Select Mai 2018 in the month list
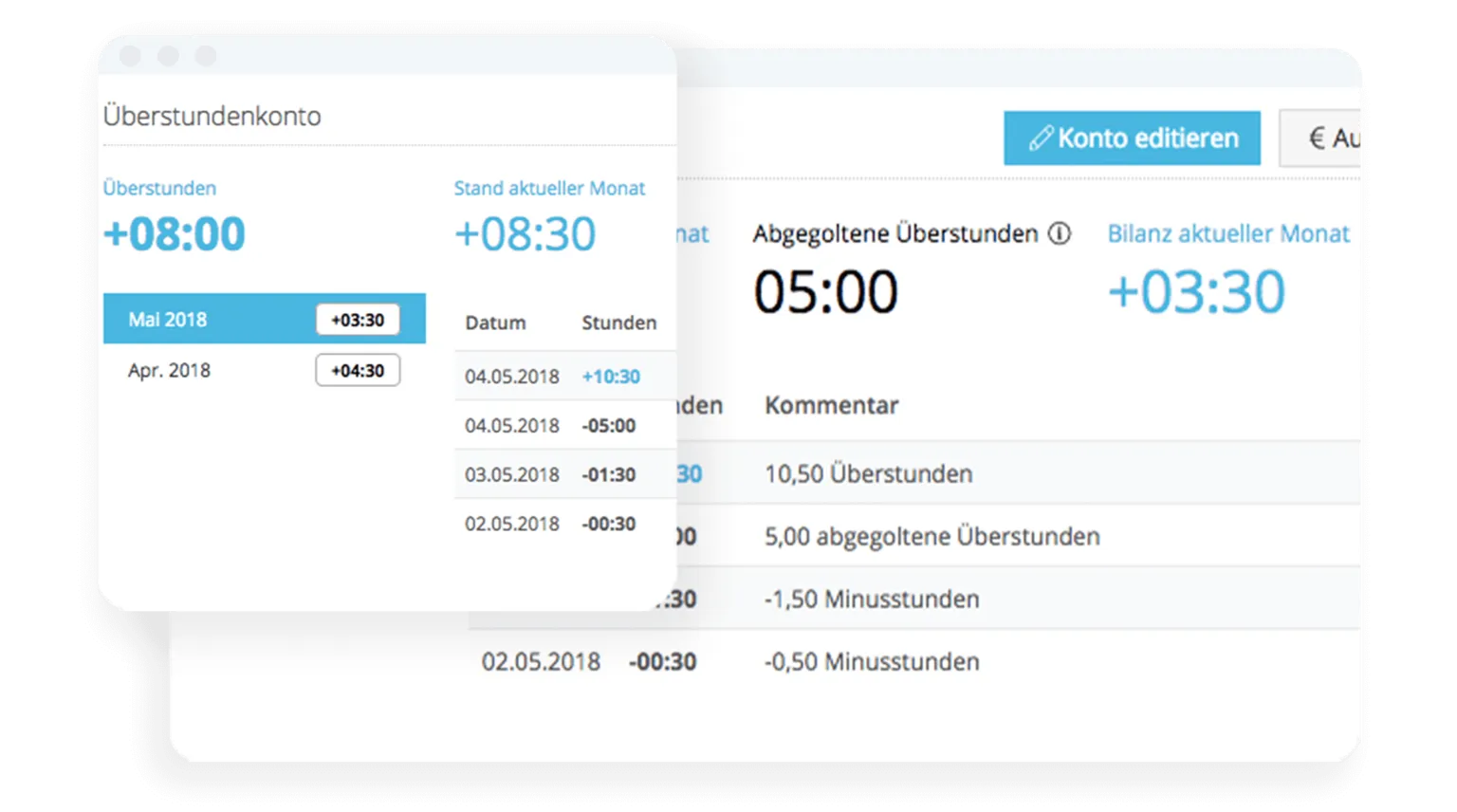Screen dimensions: 1457x812 click(169, 319)
